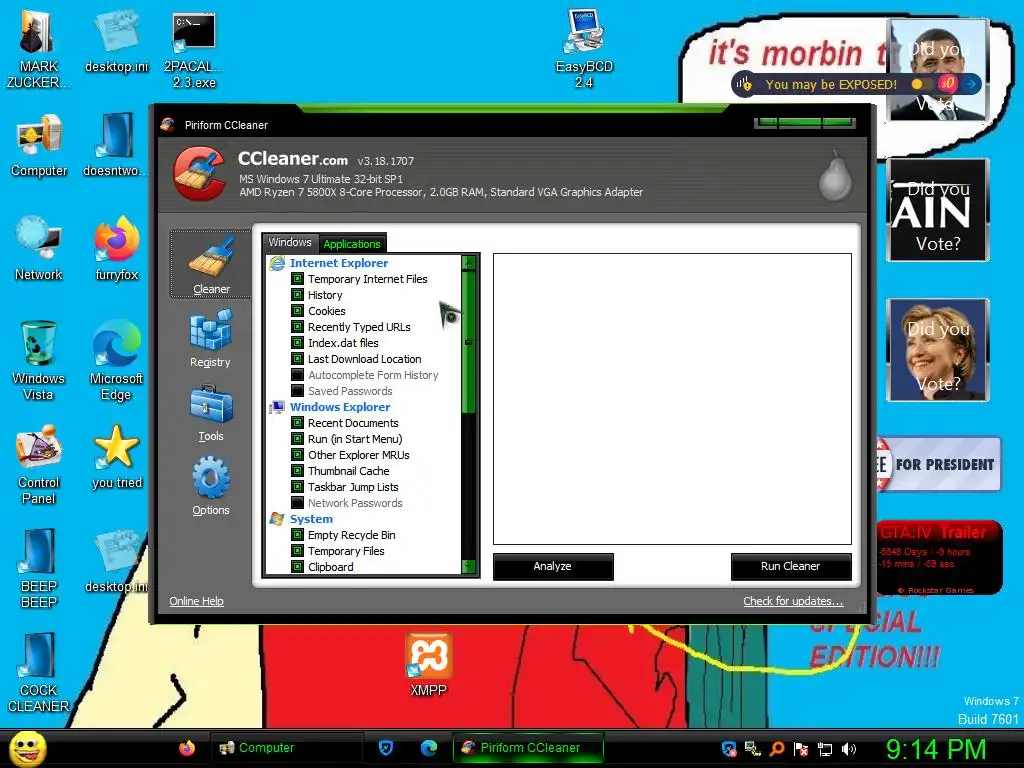Image resolution: width=1024 pixels, height=768 pixels.
Task: Click the smiley Start button
Action: (x=27, y=748)
